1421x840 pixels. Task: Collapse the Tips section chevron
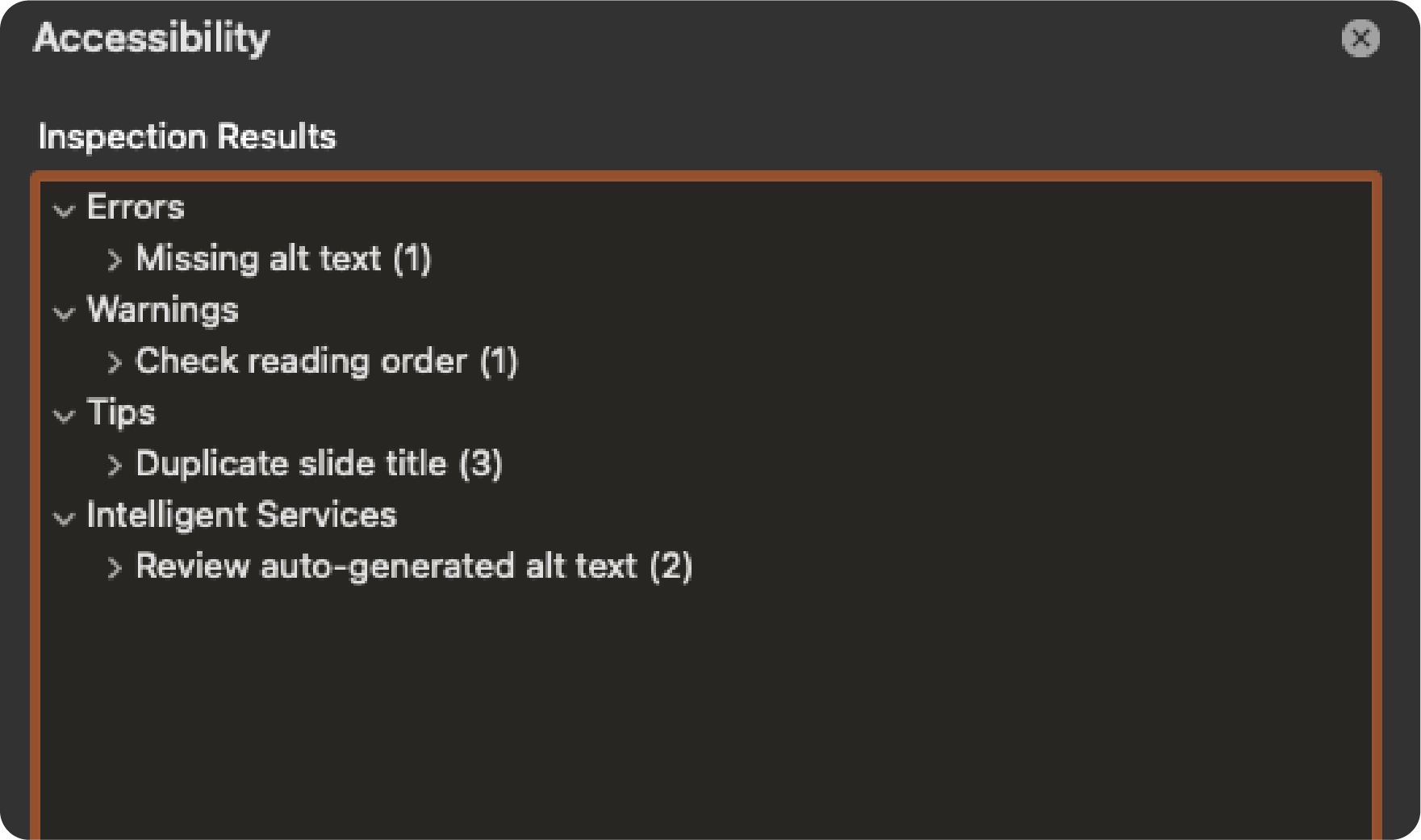coord(64,416)
